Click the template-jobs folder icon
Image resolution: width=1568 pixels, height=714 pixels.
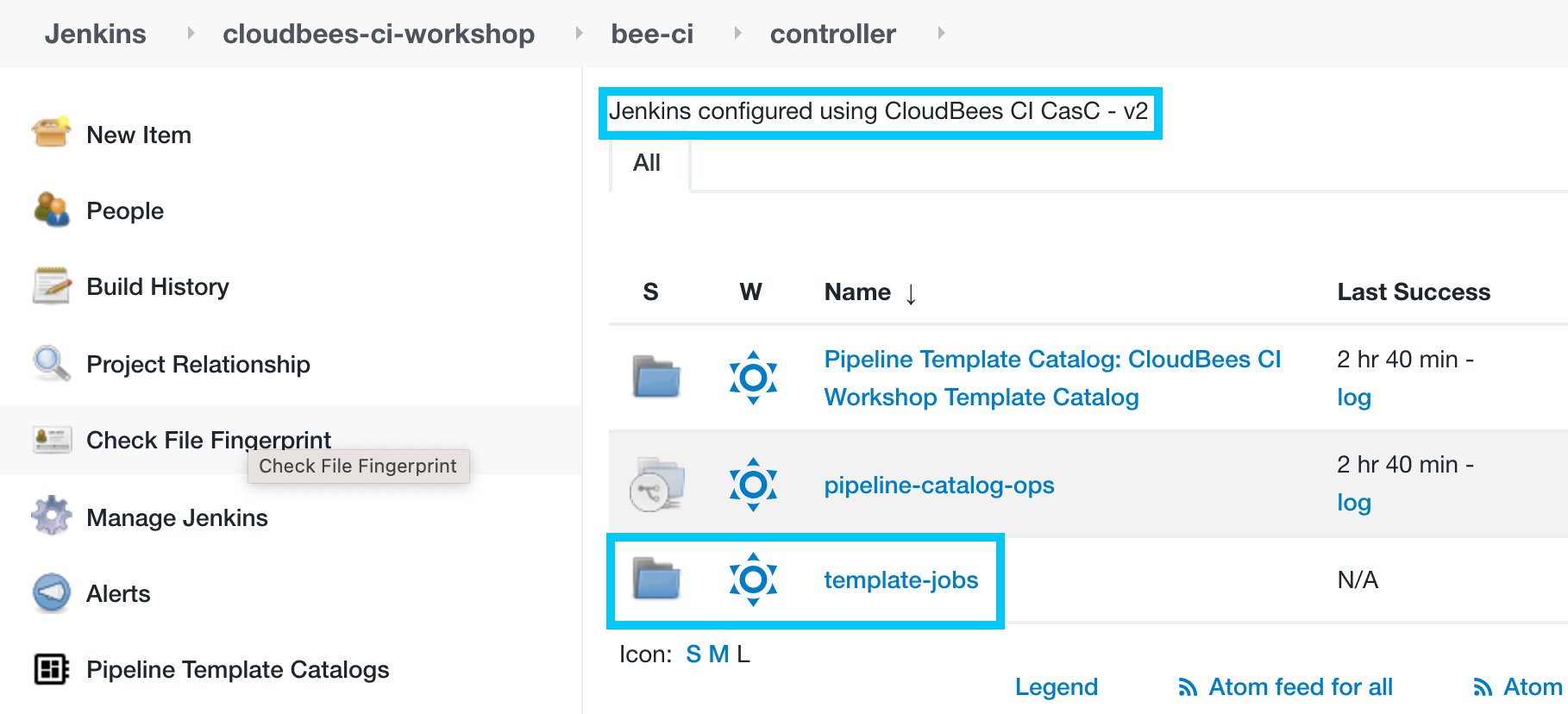tap(656, 579)
